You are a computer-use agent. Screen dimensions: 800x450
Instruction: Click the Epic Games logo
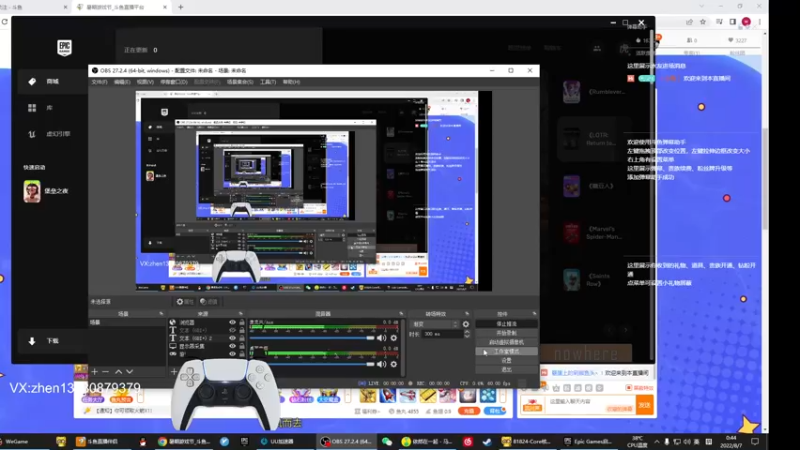64,48
